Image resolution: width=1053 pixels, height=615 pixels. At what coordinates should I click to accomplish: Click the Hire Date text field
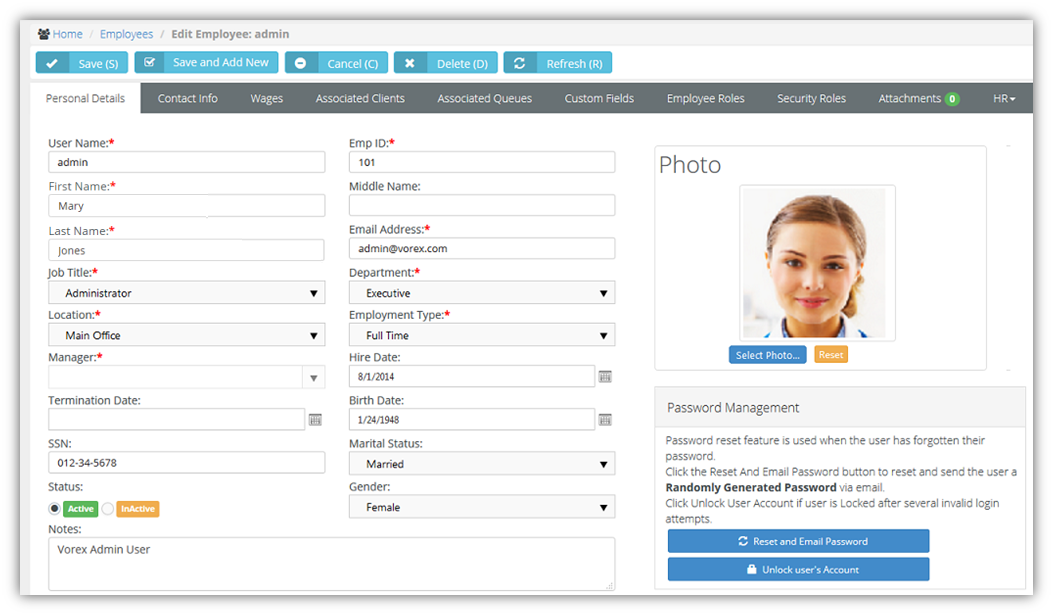click(x=472, y=377)
